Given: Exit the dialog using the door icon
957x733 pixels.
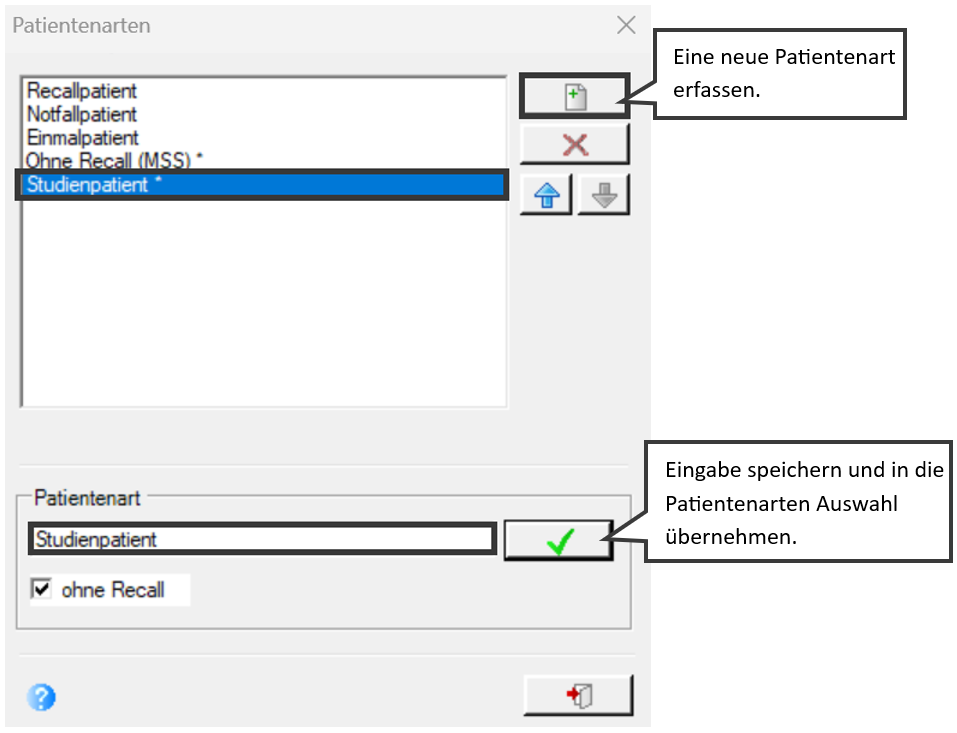Looking at the screenshot, I should pyautogui.click(x=579, y=695).
